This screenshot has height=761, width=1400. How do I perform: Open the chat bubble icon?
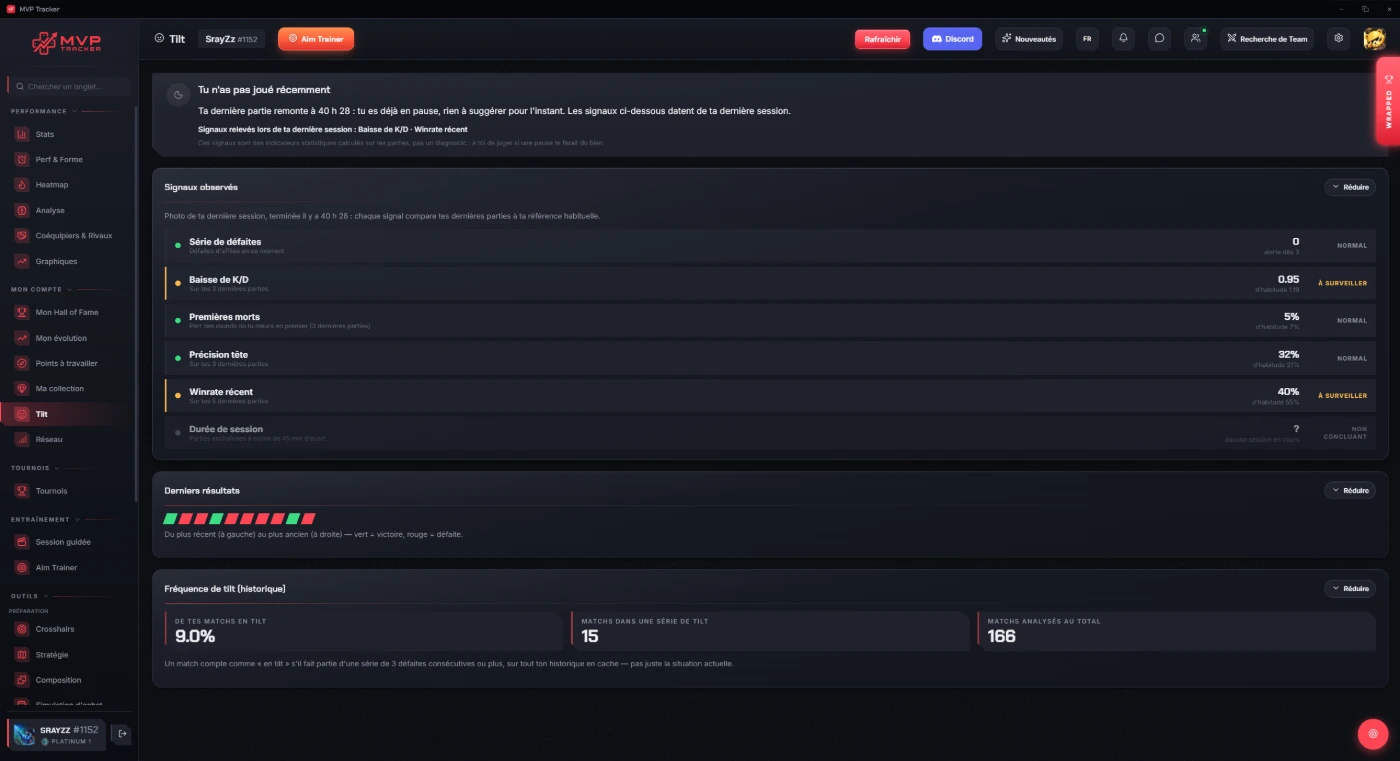click(1159, 39)
